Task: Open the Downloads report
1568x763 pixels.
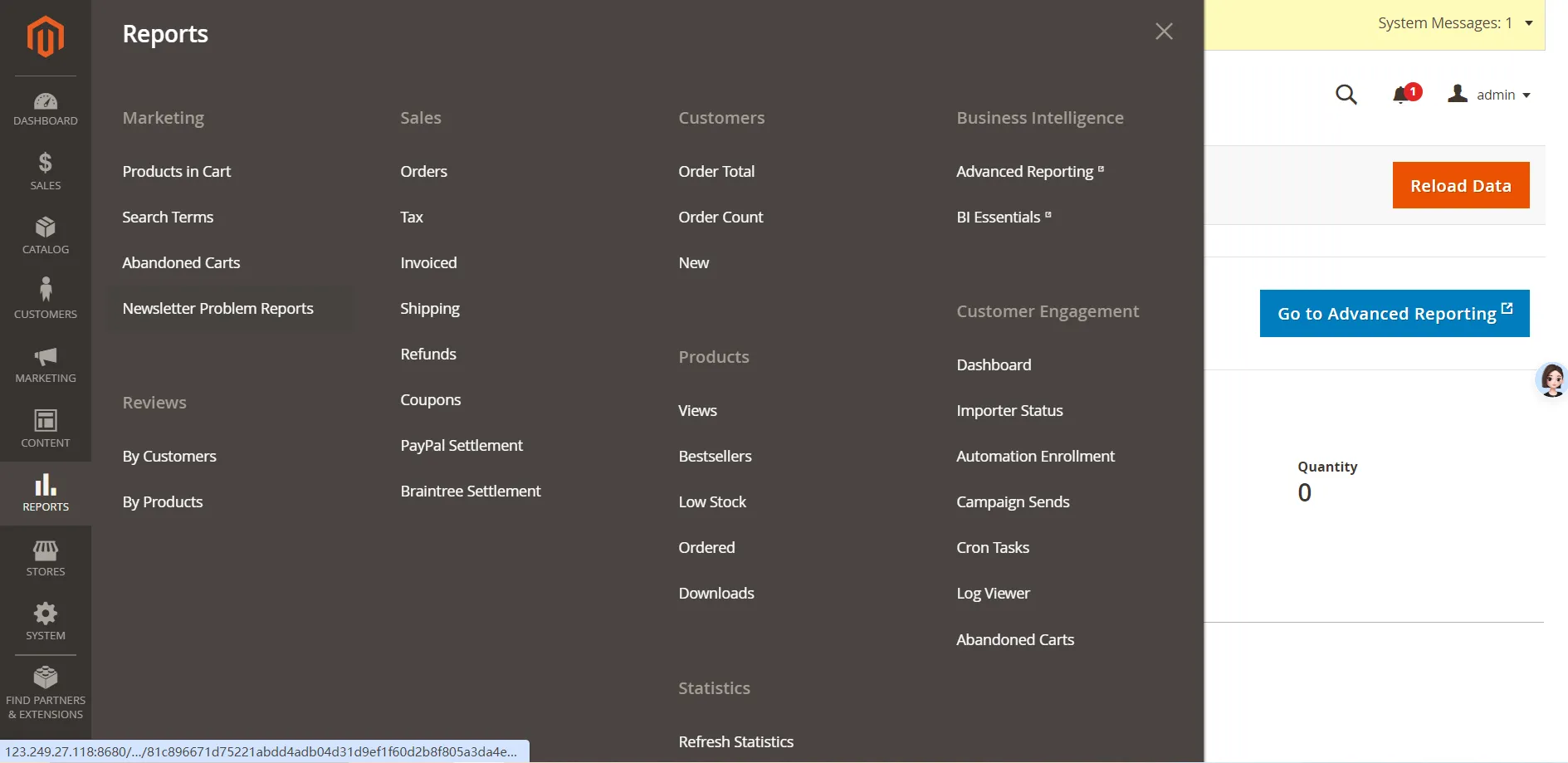Action: tap(716, 594)
